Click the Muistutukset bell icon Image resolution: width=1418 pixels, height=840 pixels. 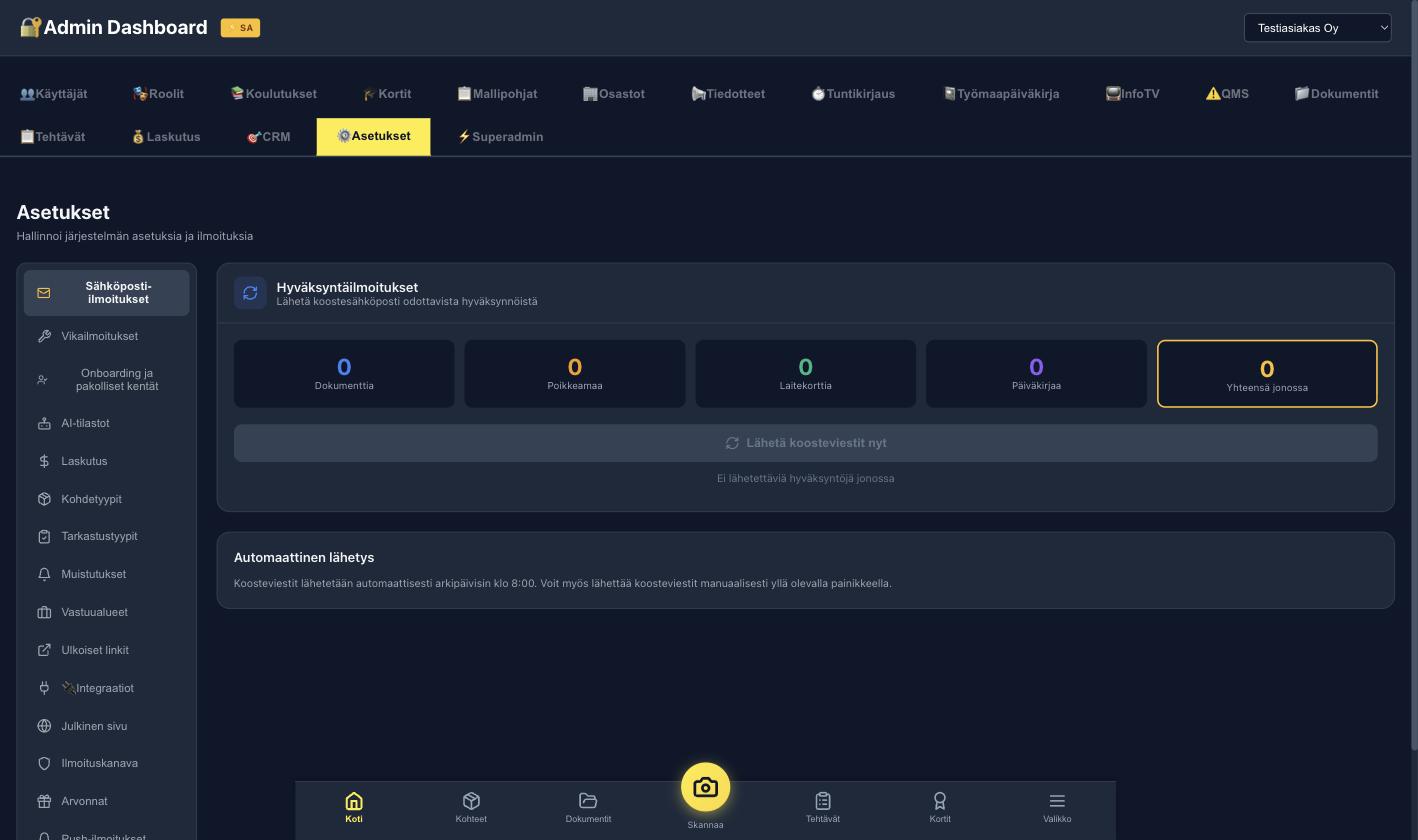click(44, 574)
